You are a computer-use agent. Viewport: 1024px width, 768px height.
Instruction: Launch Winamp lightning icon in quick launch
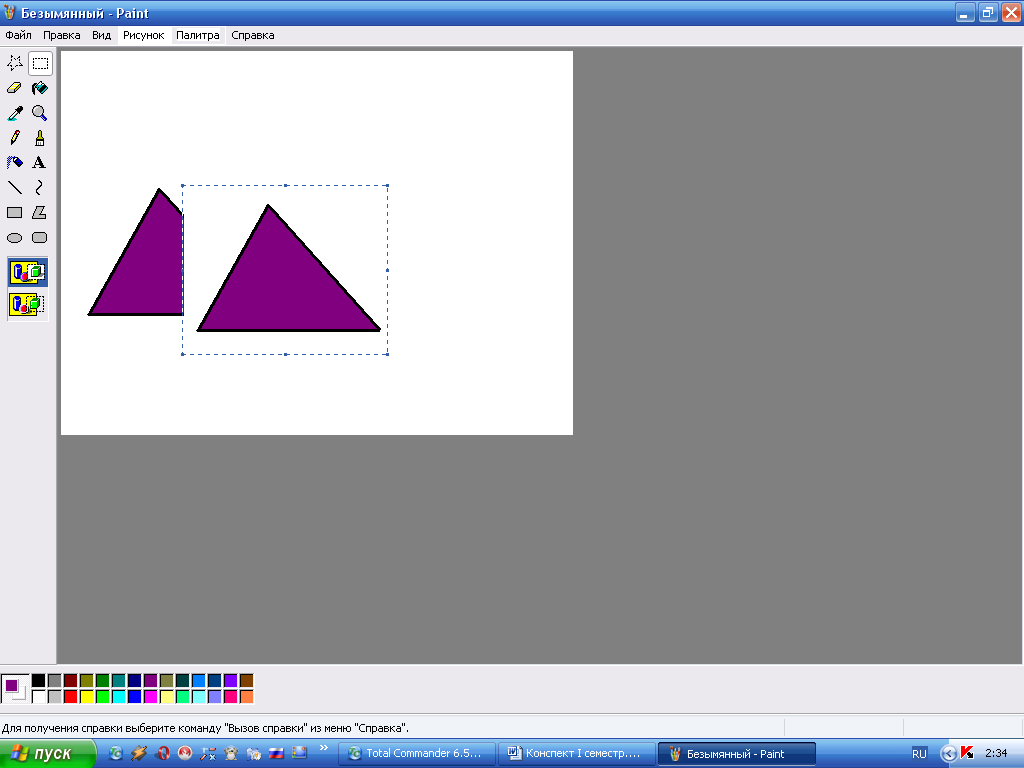[x=139, y=753]
